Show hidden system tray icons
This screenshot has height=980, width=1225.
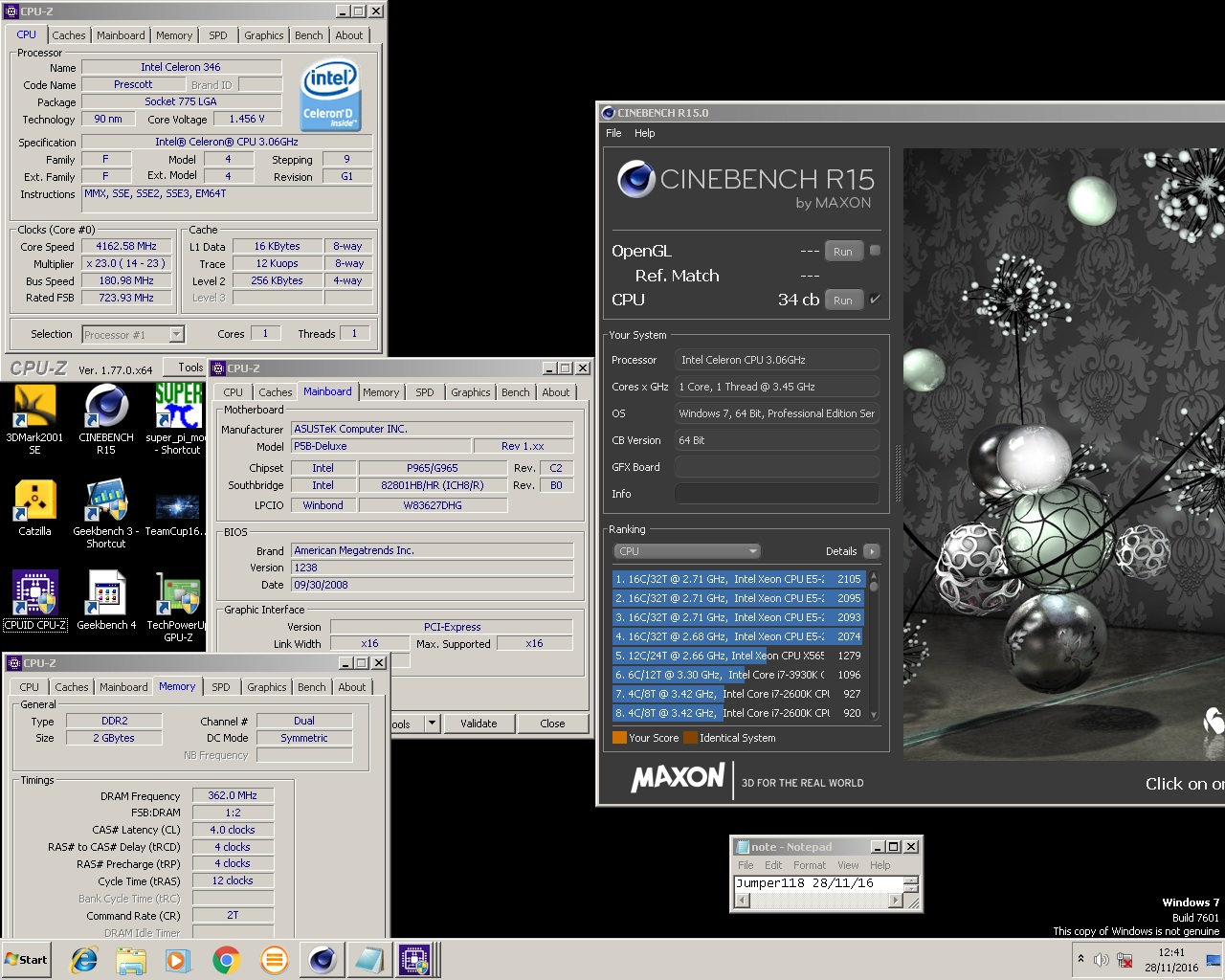(1080, 959)
